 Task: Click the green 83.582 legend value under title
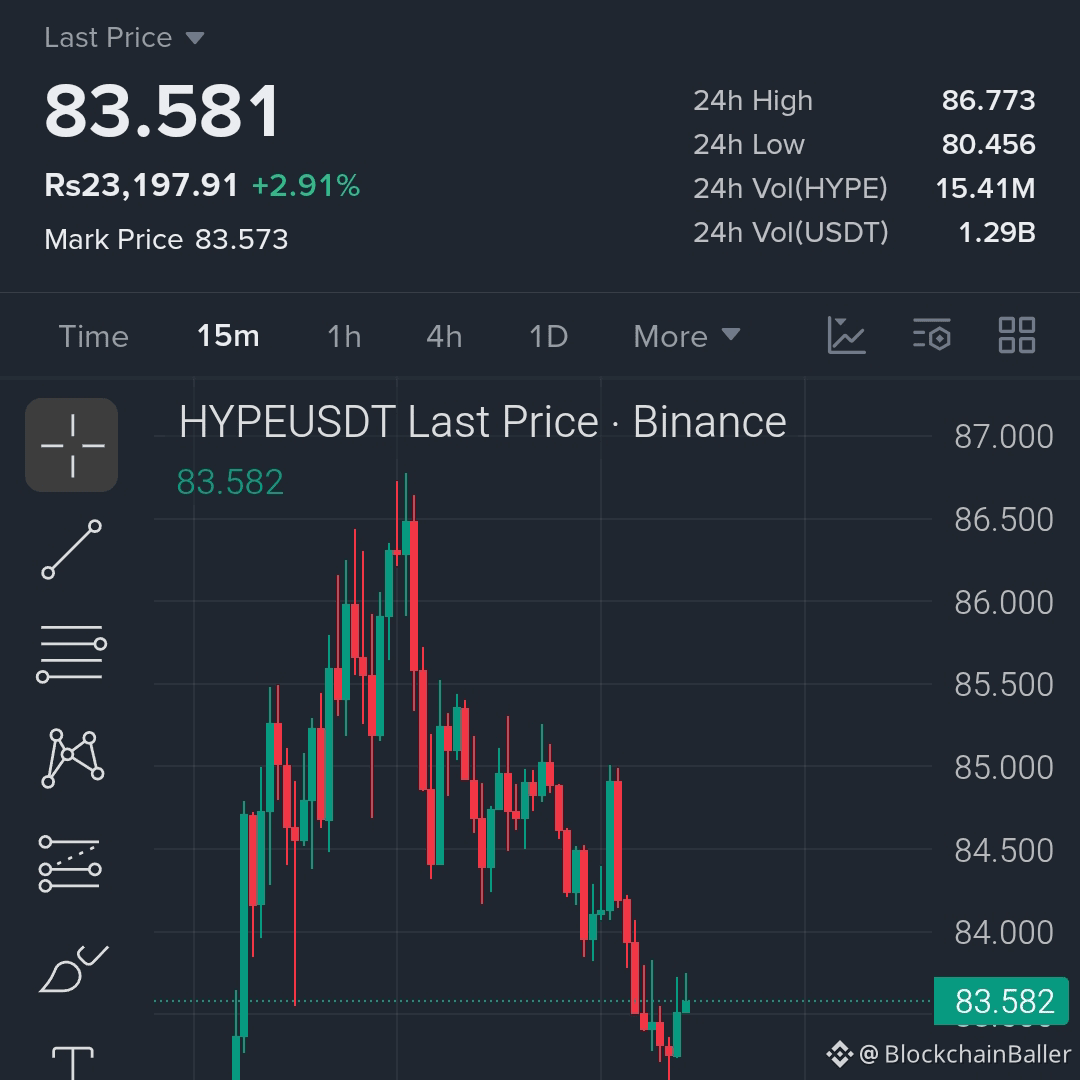230,482
